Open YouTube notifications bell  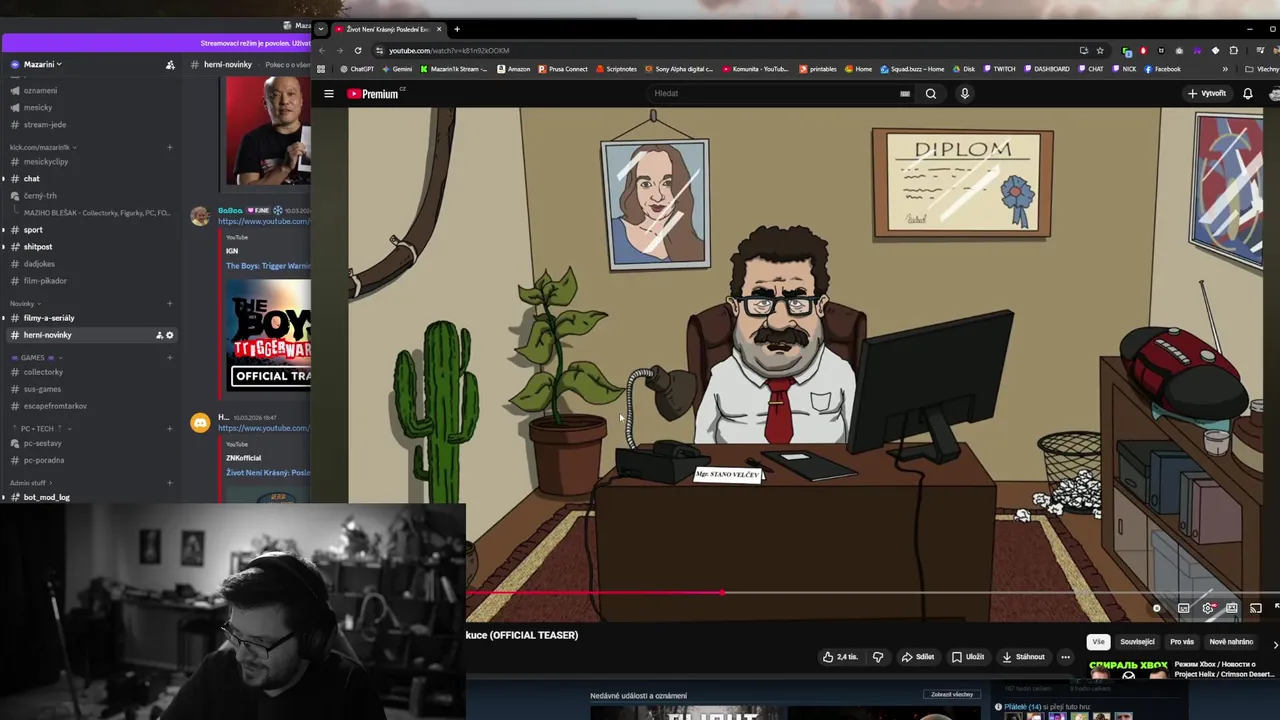(x=1247, y=93)
